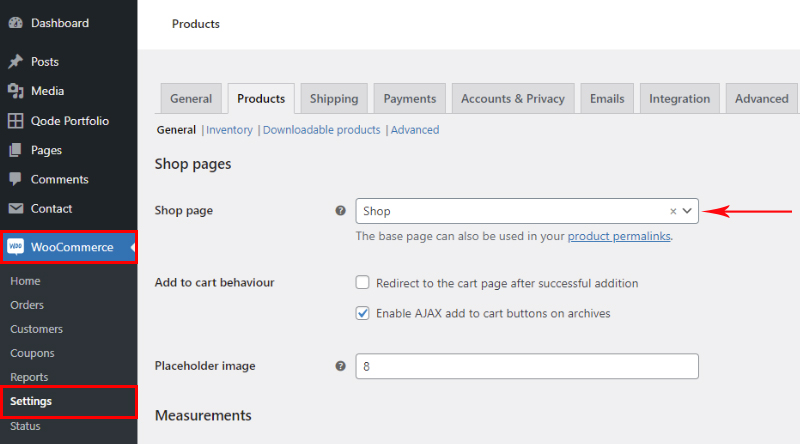Click help tooltip icon beside Shop page
This screenshot has height=444, width=800.
(x=340, y=211)
